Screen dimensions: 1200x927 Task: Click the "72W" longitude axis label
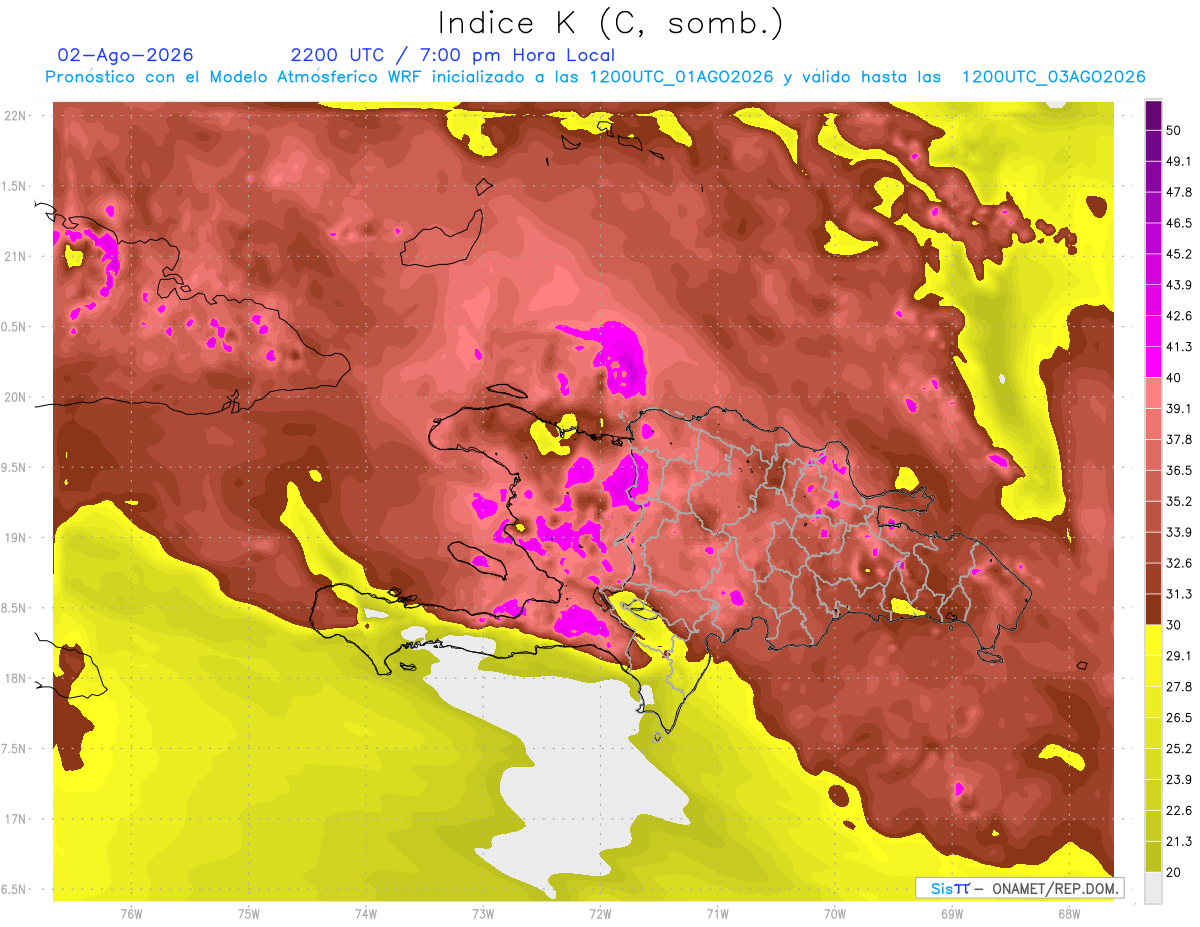pyautogui.click(x=600, y=914)
